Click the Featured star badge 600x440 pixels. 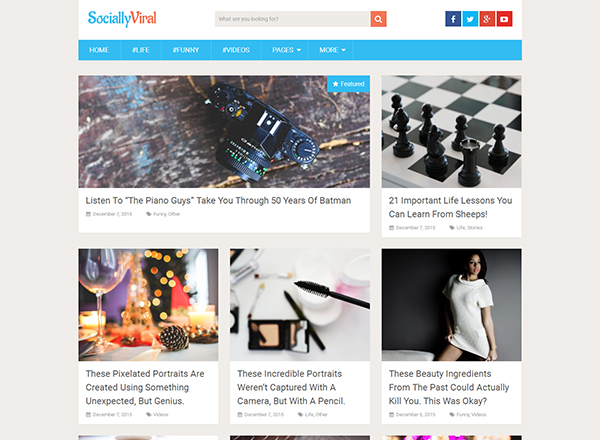click(x=349, y=84)
